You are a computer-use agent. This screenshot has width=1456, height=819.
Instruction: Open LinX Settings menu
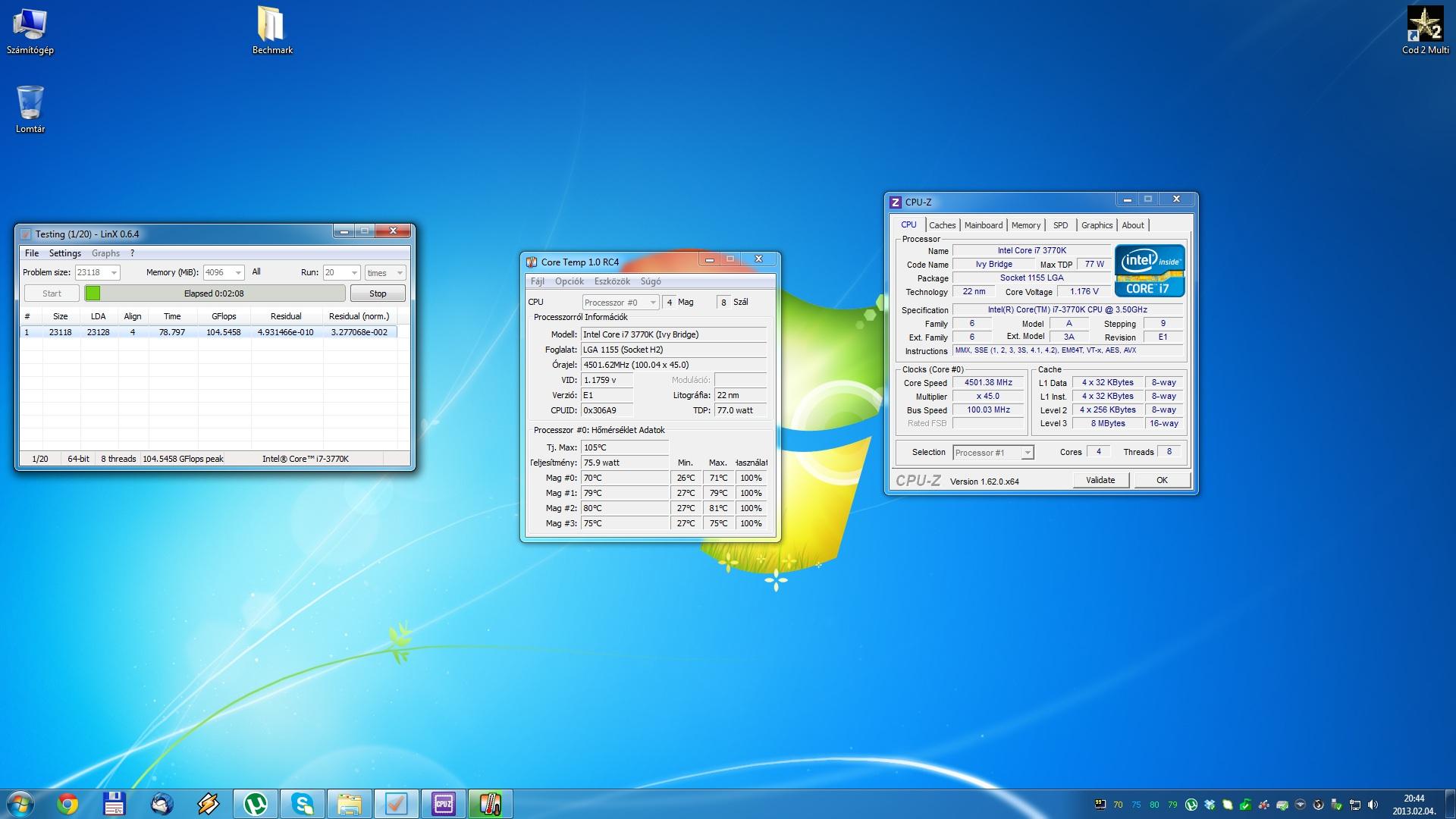click(65, 253)
